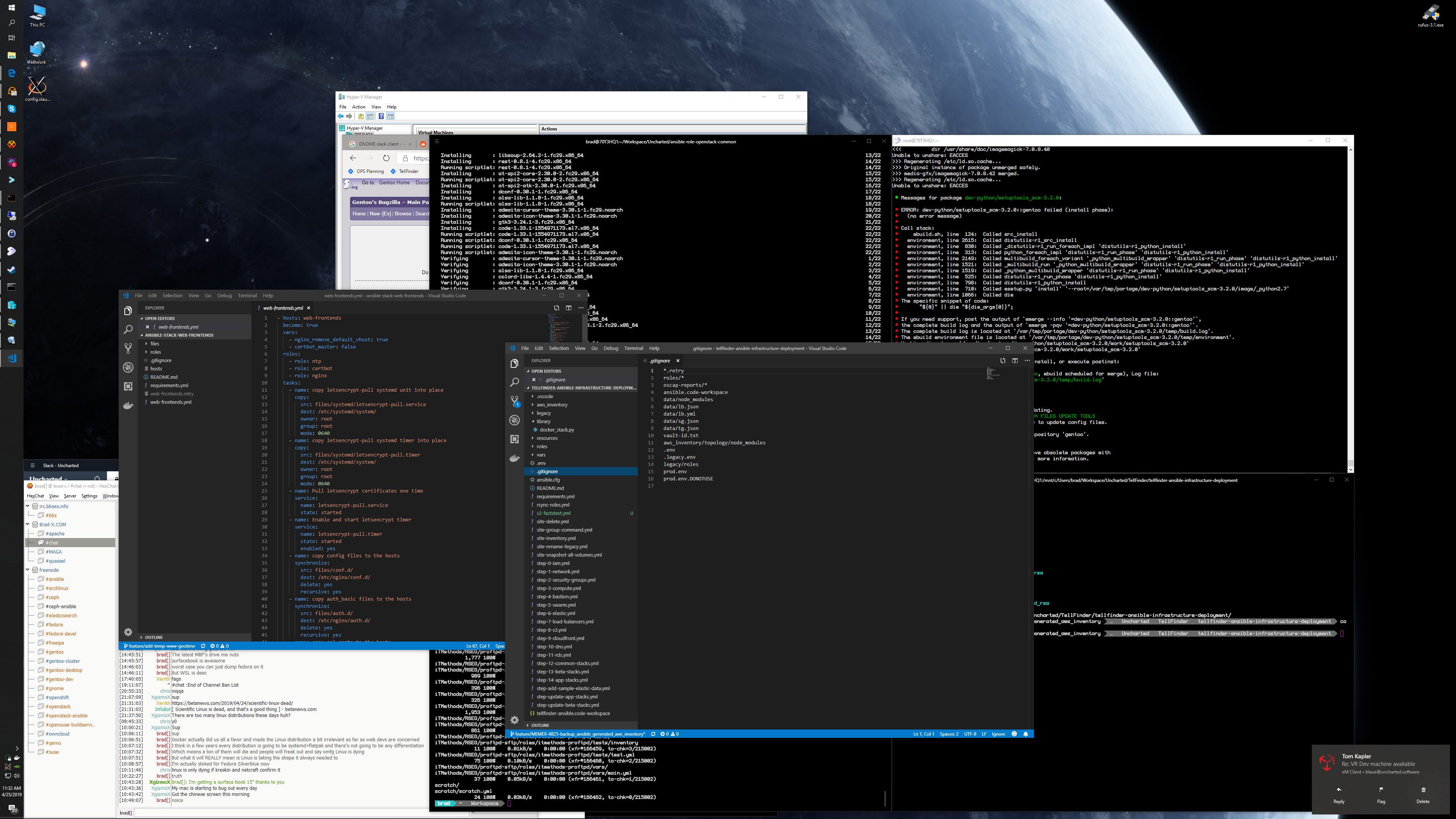Click Hyper-V Manager toolbar help icon
1456x819 pixels.
[381, 116]
